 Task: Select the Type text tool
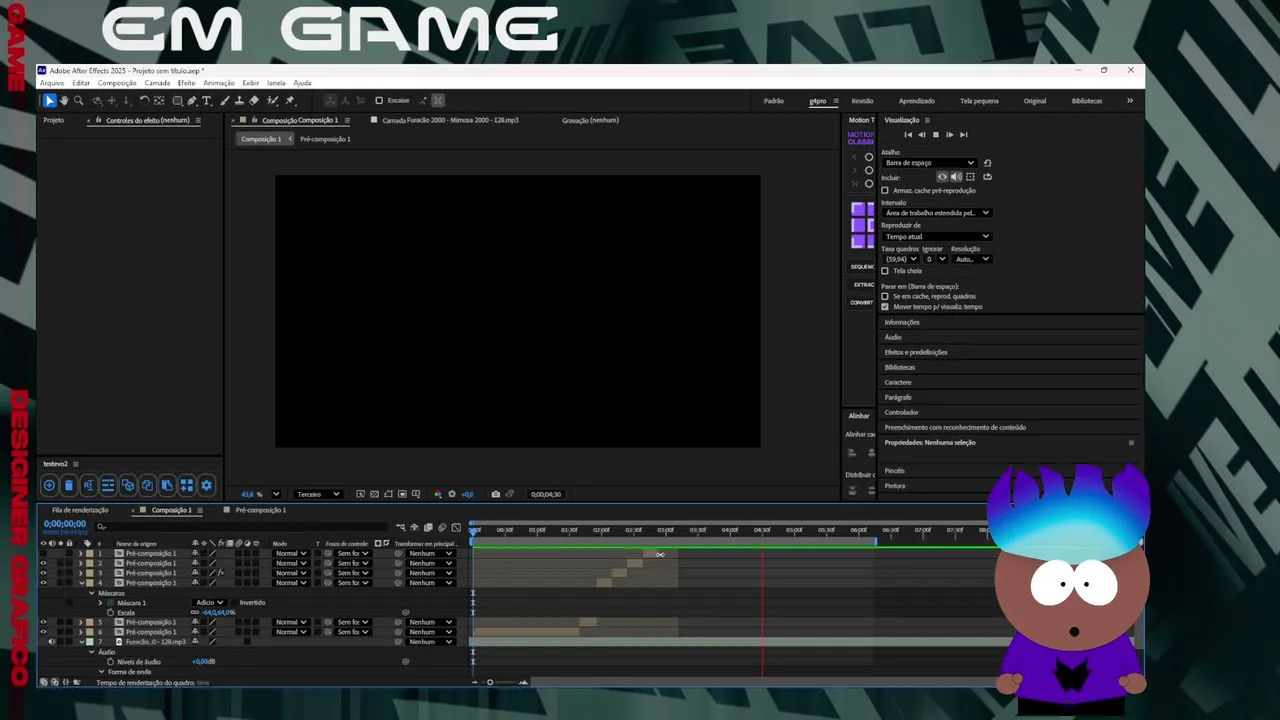coord(207,100)
